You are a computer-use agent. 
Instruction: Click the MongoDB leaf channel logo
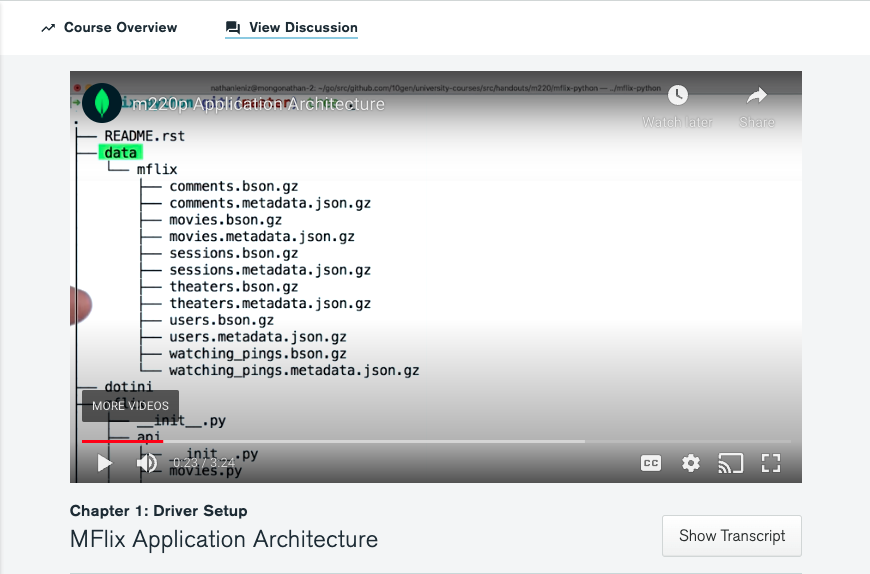102,104
